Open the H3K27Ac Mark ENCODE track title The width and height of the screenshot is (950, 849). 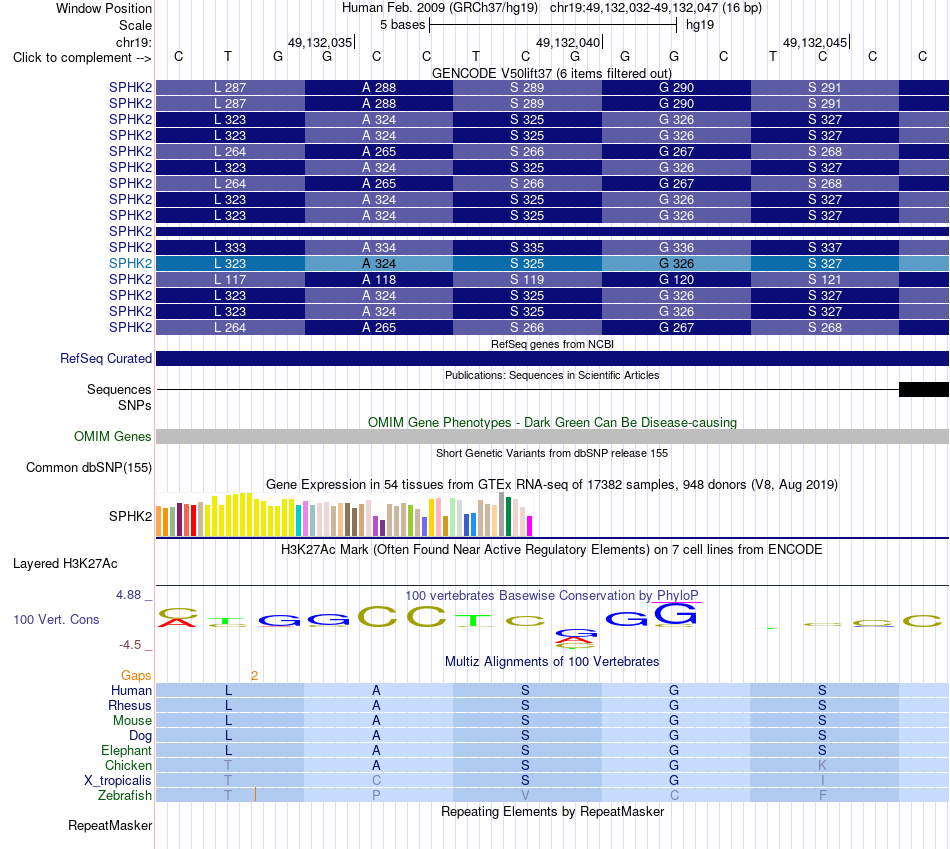pyautogui.click(x=552, y=550)
